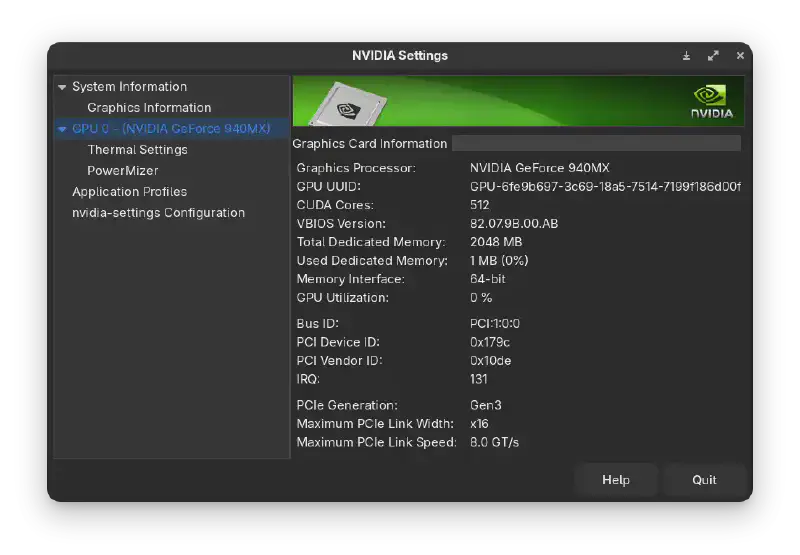Screen dimensions: 800x555
Task: Click the NVIDIA Settings window title
Action: click(x=400, y=56)
